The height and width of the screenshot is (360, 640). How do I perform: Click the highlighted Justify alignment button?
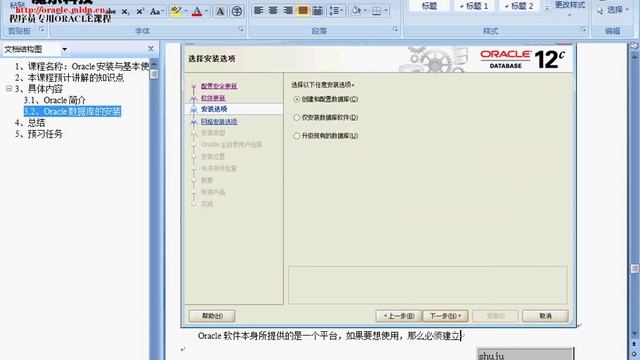coord(302,11)
